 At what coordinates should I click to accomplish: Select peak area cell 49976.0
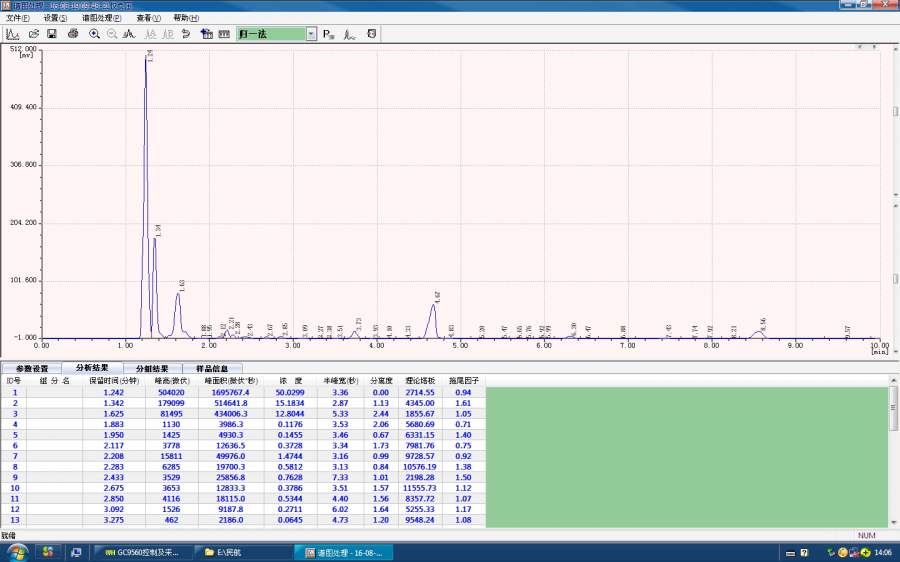coord(231,456)
